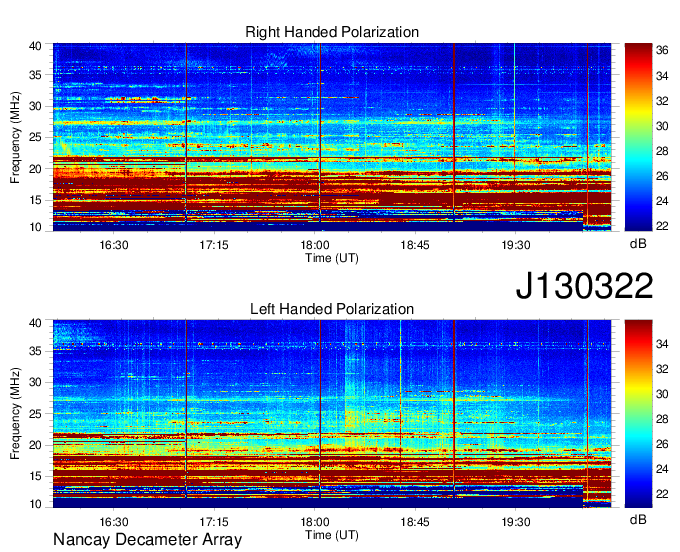Click the 18:45 tick under the top plot
Viewport: 680px width, 552px height.
pos(415,245)
